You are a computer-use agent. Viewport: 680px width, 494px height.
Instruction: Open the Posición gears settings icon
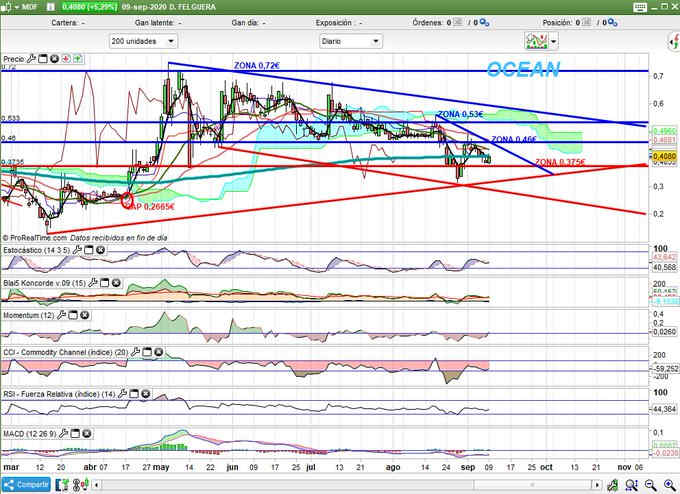(x=612, y=23)
